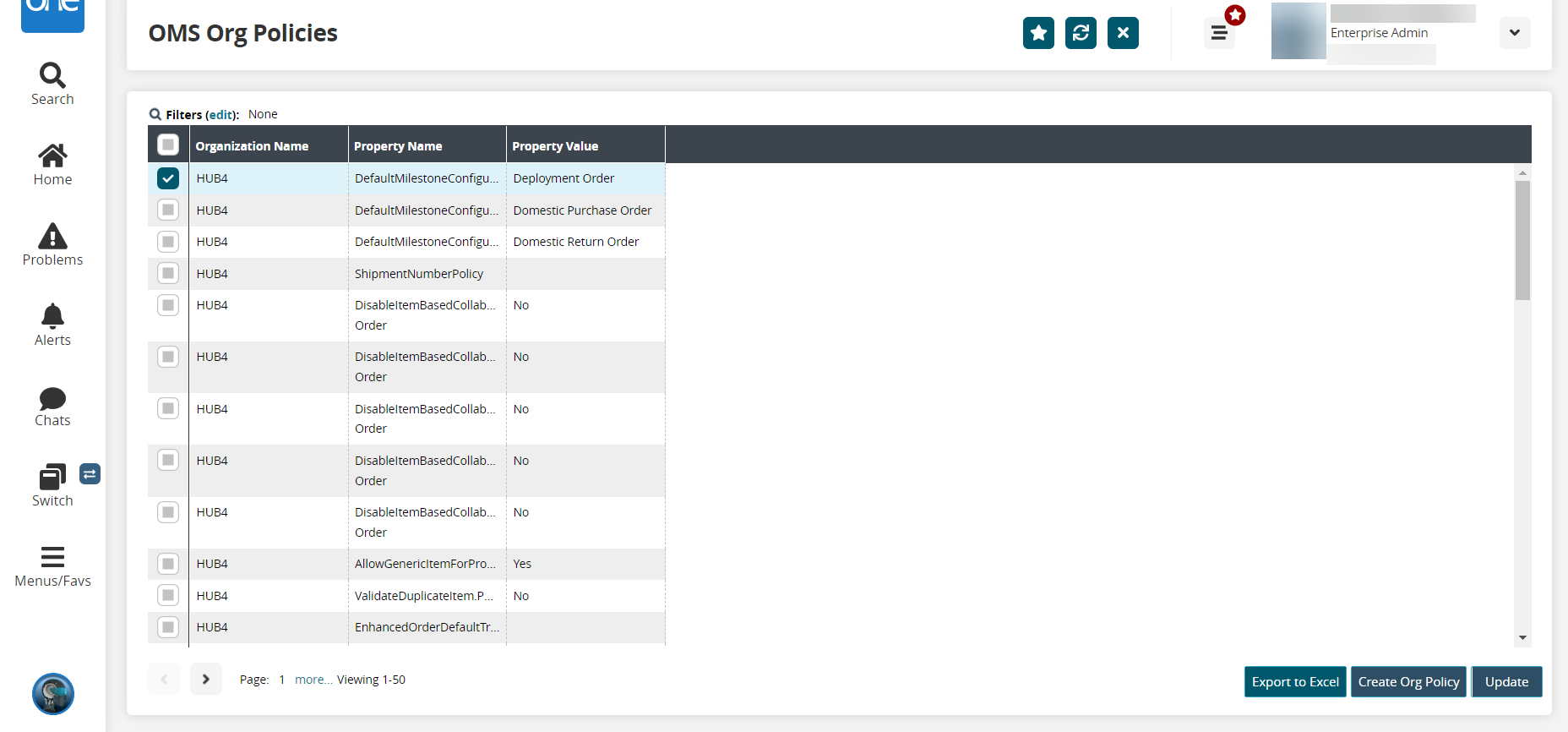Open the Alerts bell

(52, 325)
